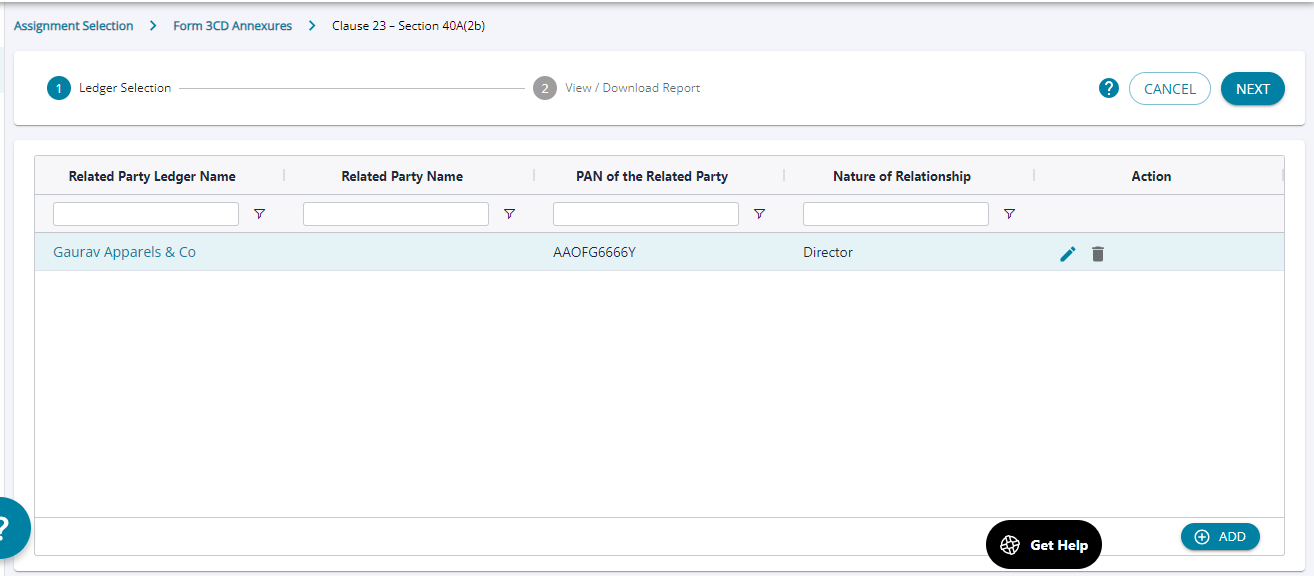Open the floating help bubble at bottom left
This screenshot has width=1314, height=576.
coord(10,527)
